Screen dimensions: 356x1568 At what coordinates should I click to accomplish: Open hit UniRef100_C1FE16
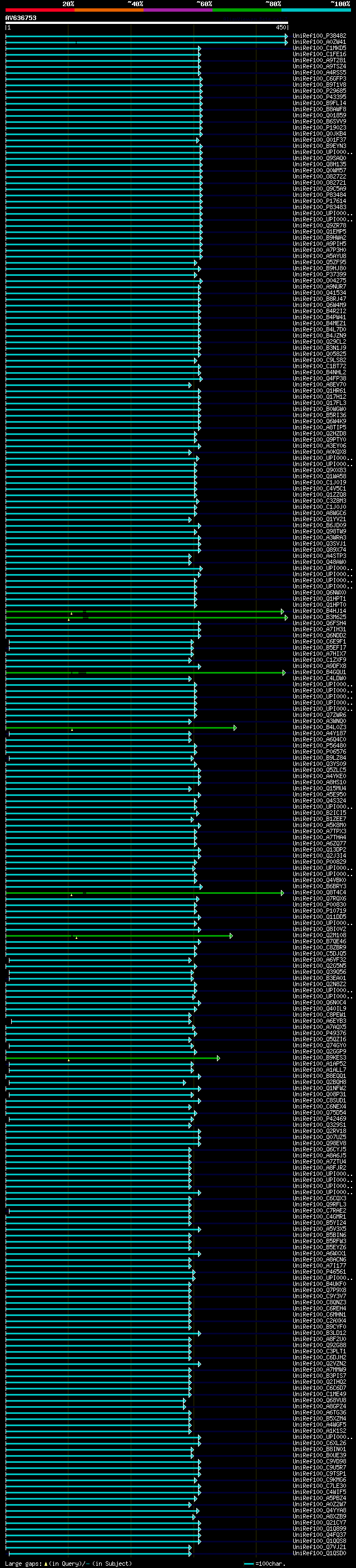pos(319,54)
